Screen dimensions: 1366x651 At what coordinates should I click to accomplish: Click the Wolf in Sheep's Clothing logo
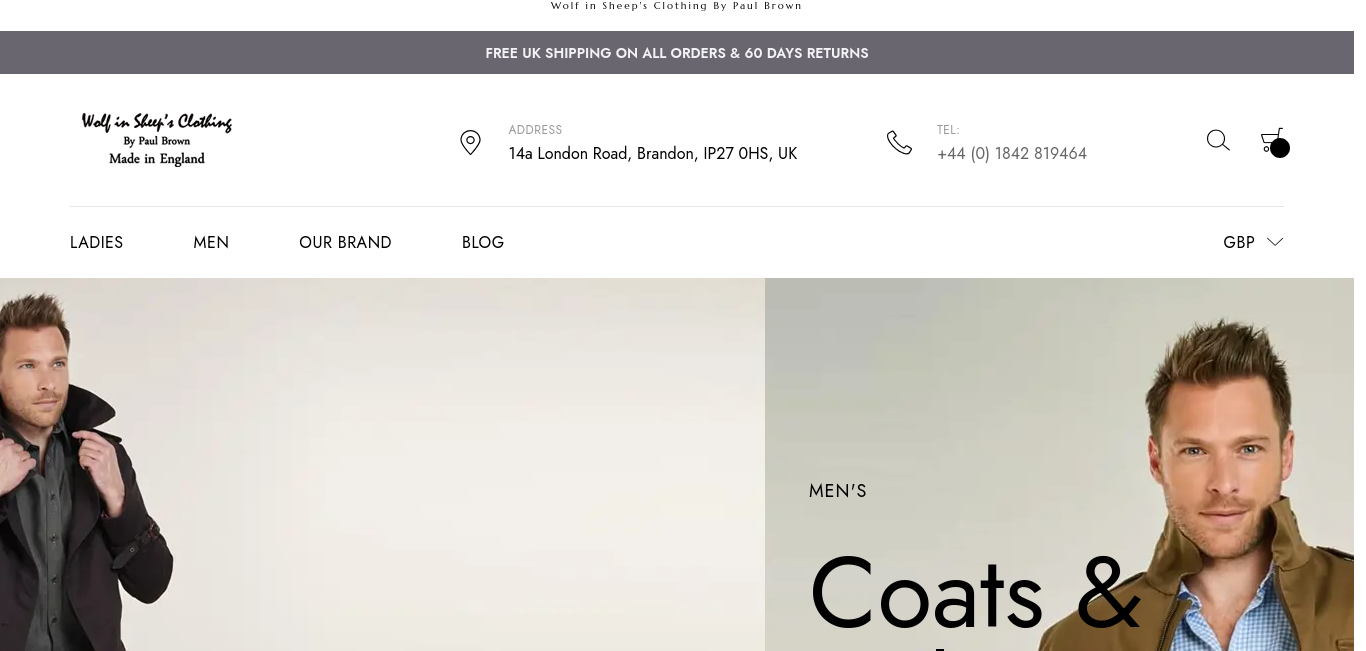pos(157,139)
